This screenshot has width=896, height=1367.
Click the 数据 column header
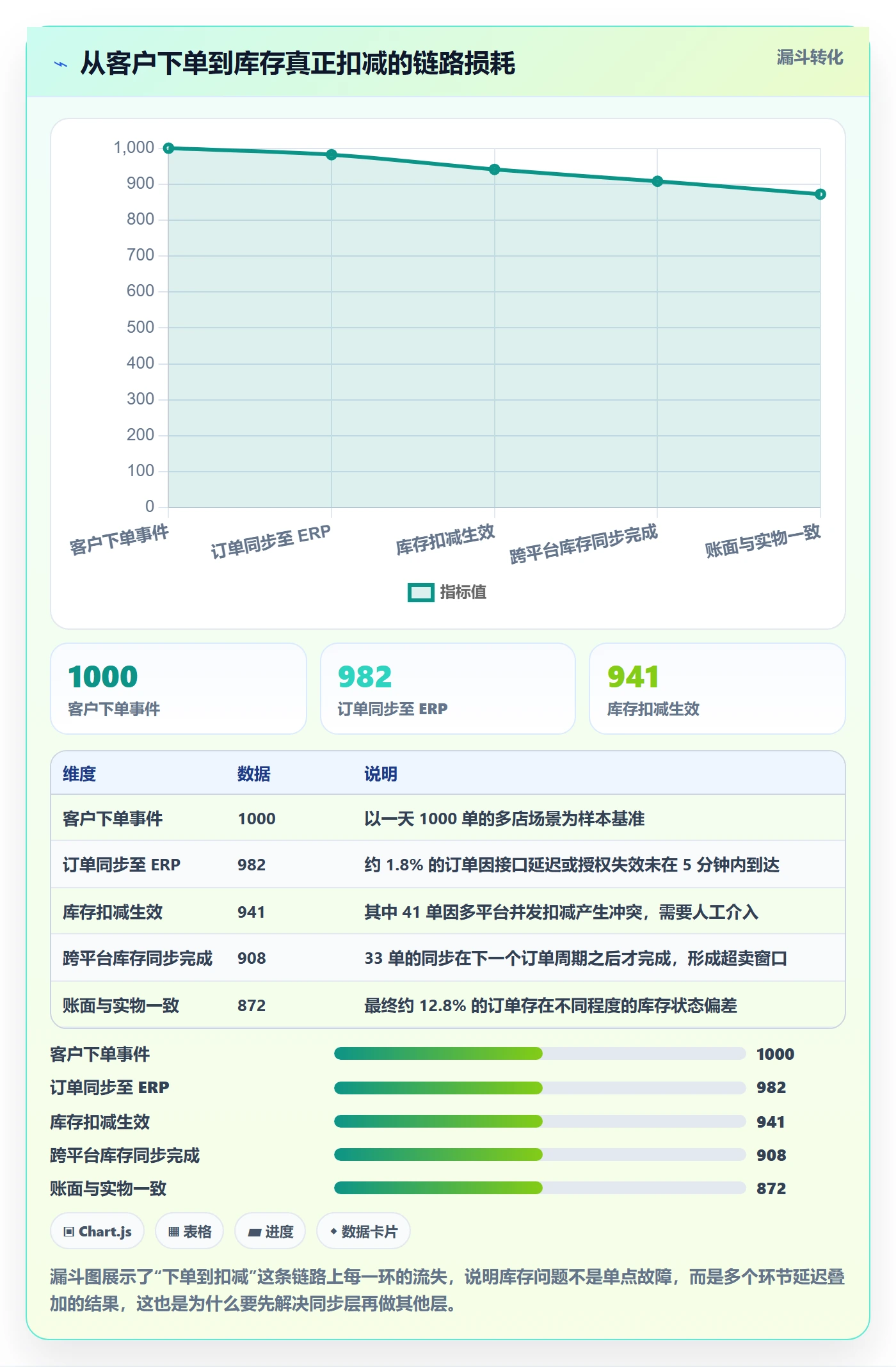(x=254, y=774)
